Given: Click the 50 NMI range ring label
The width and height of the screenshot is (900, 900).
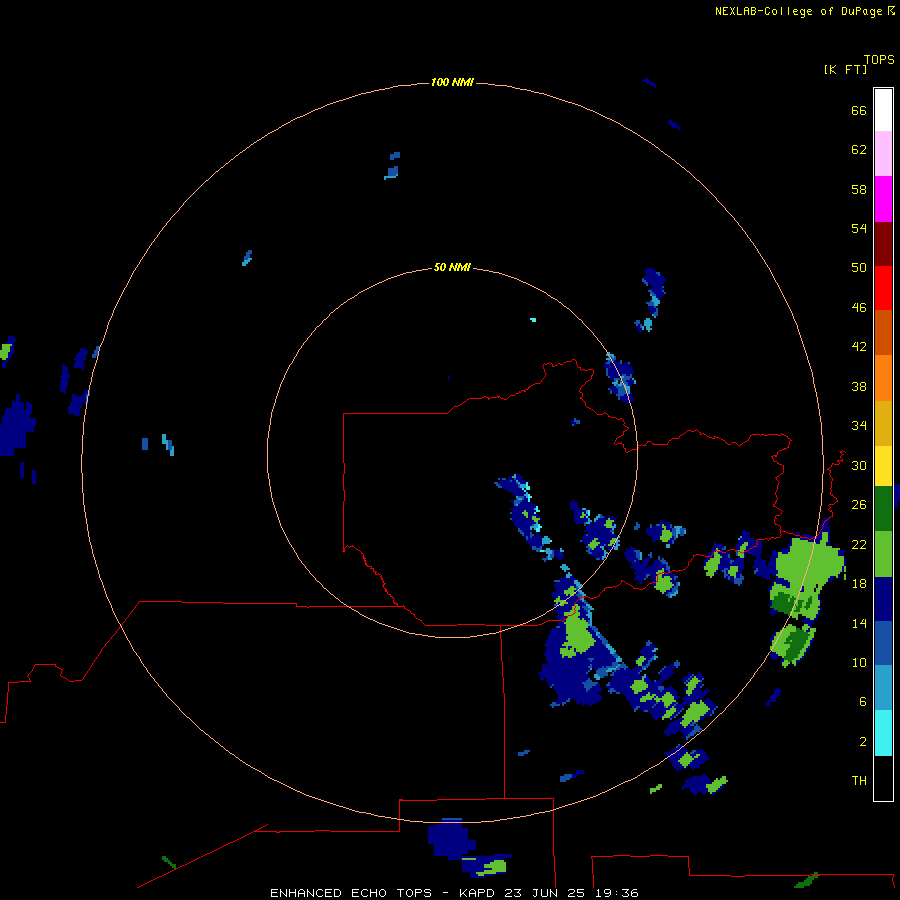Looking at the screenshot, I should (x=452, y=267).
